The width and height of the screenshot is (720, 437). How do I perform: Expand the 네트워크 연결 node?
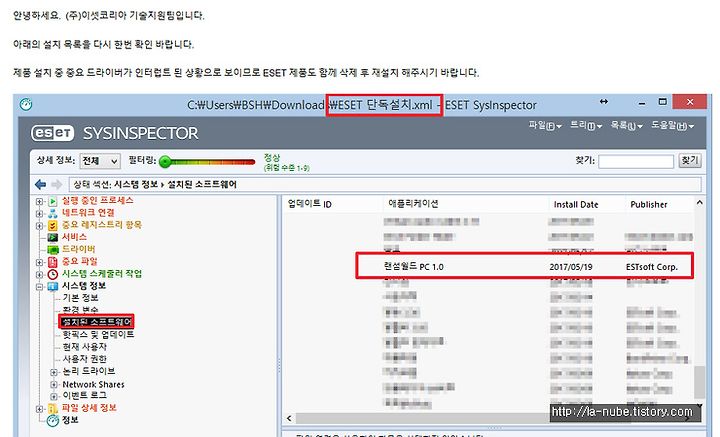[39, 213]
